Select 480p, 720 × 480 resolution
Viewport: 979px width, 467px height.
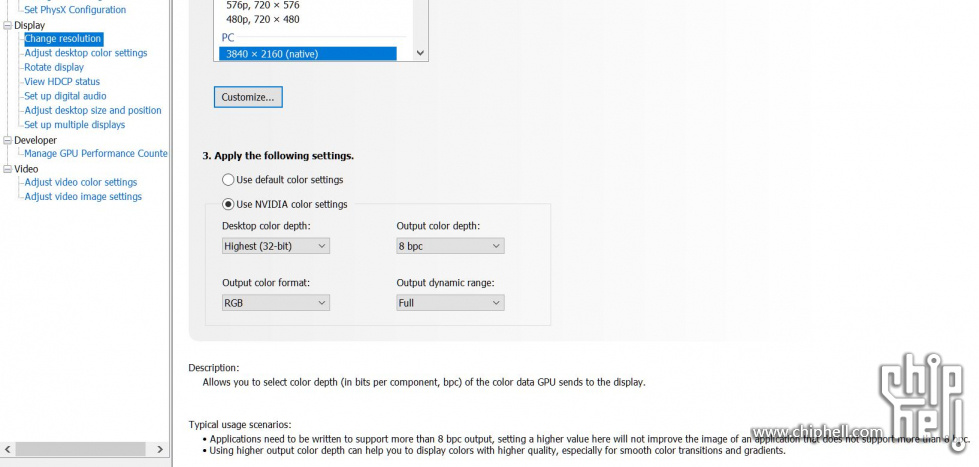tap(263, 19)
